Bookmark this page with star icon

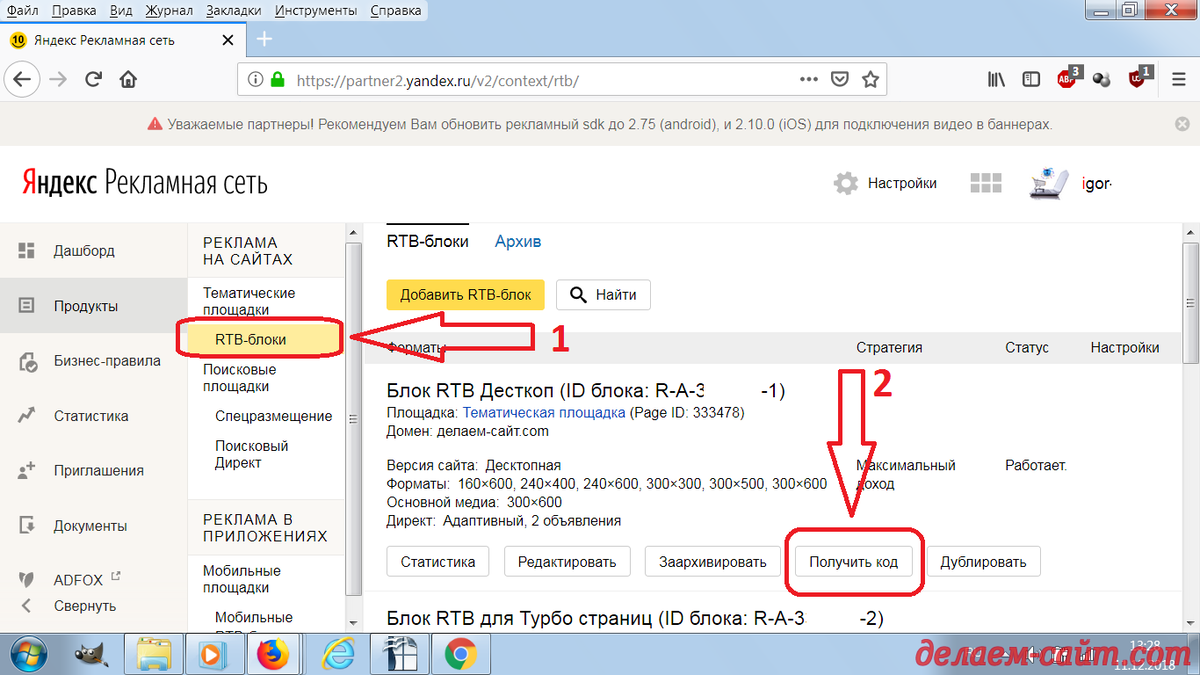[x=870, y=79]
